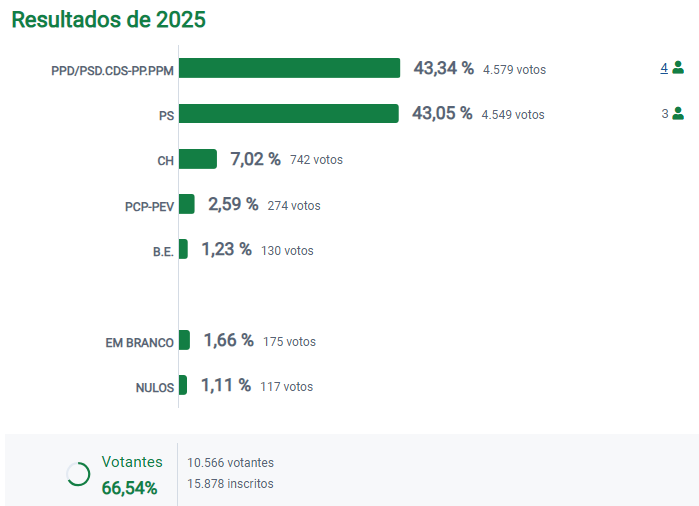Click the 43,05 % percentage for PS
The width and height of the screenshot is (699, 506).
[442, 113]
